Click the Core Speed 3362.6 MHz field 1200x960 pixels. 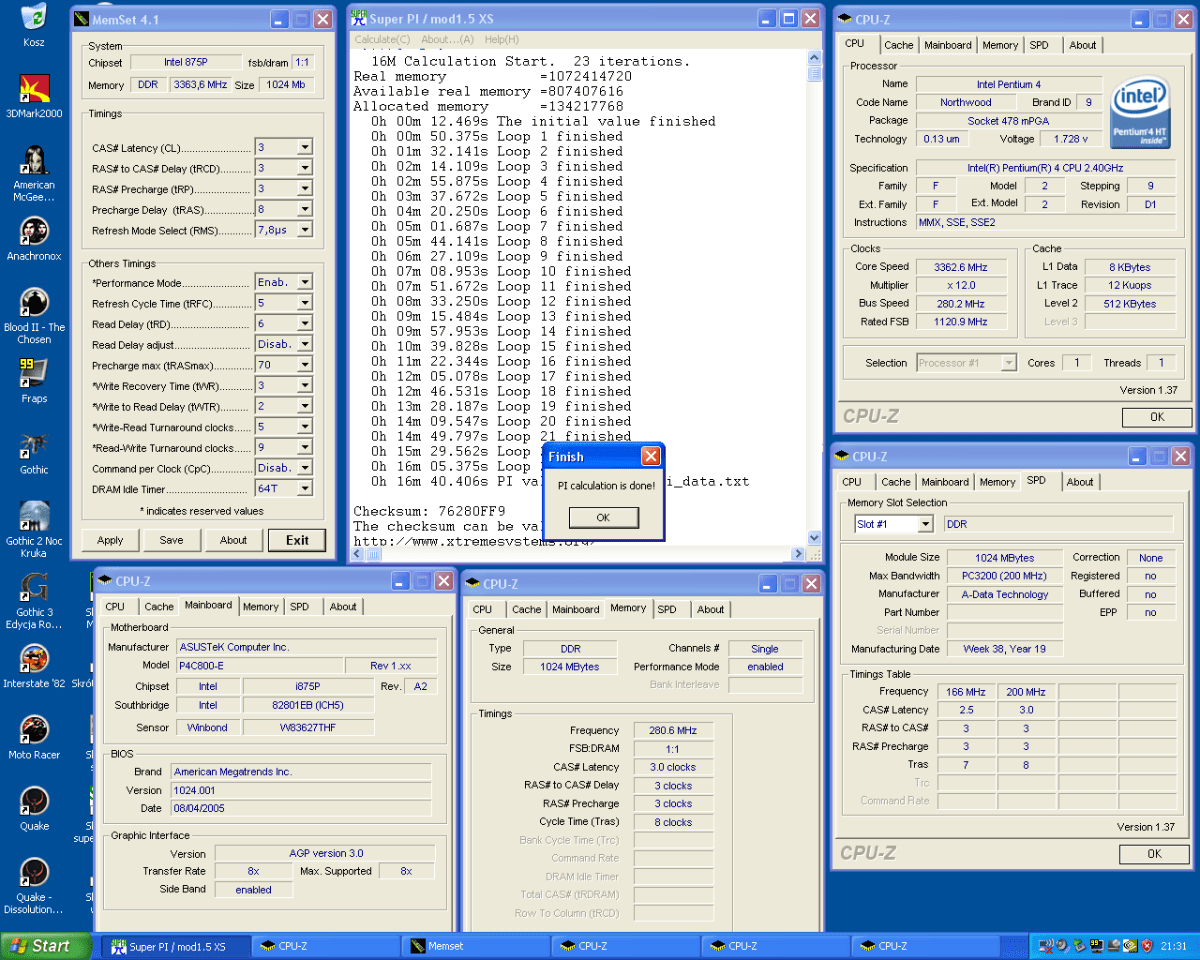(x=960, y=267)
